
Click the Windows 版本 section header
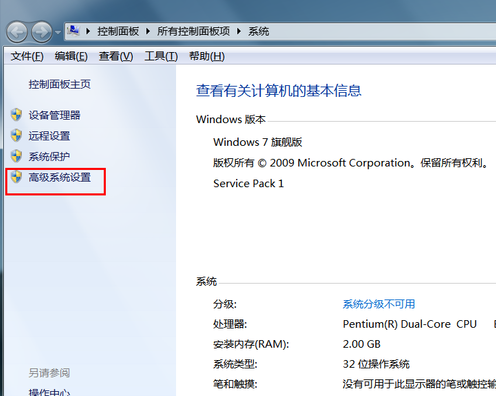pyautogui.click(x=231, y=119)
